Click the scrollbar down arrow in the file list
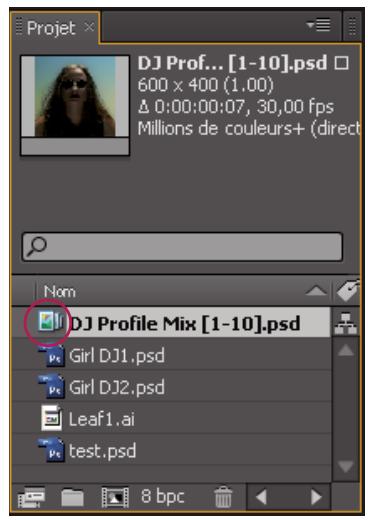This screenshot has width=368, height=520. 345,466
